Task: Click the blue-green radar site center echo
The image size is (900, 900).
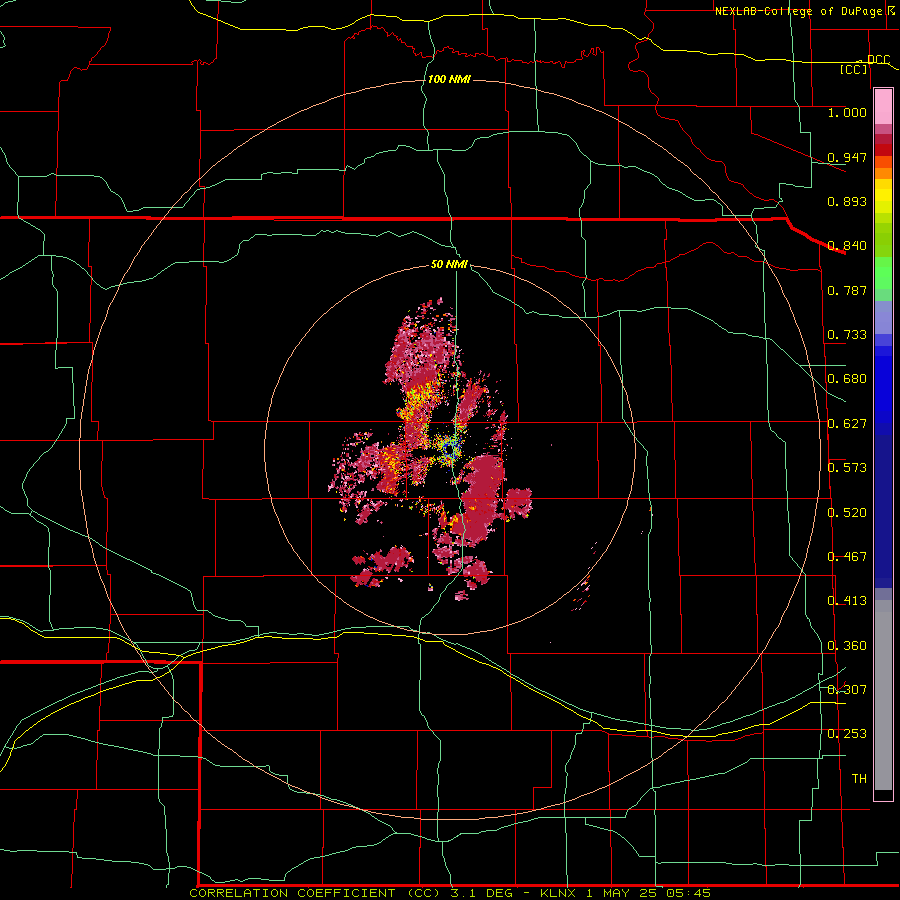Action: tap(451, 451)
